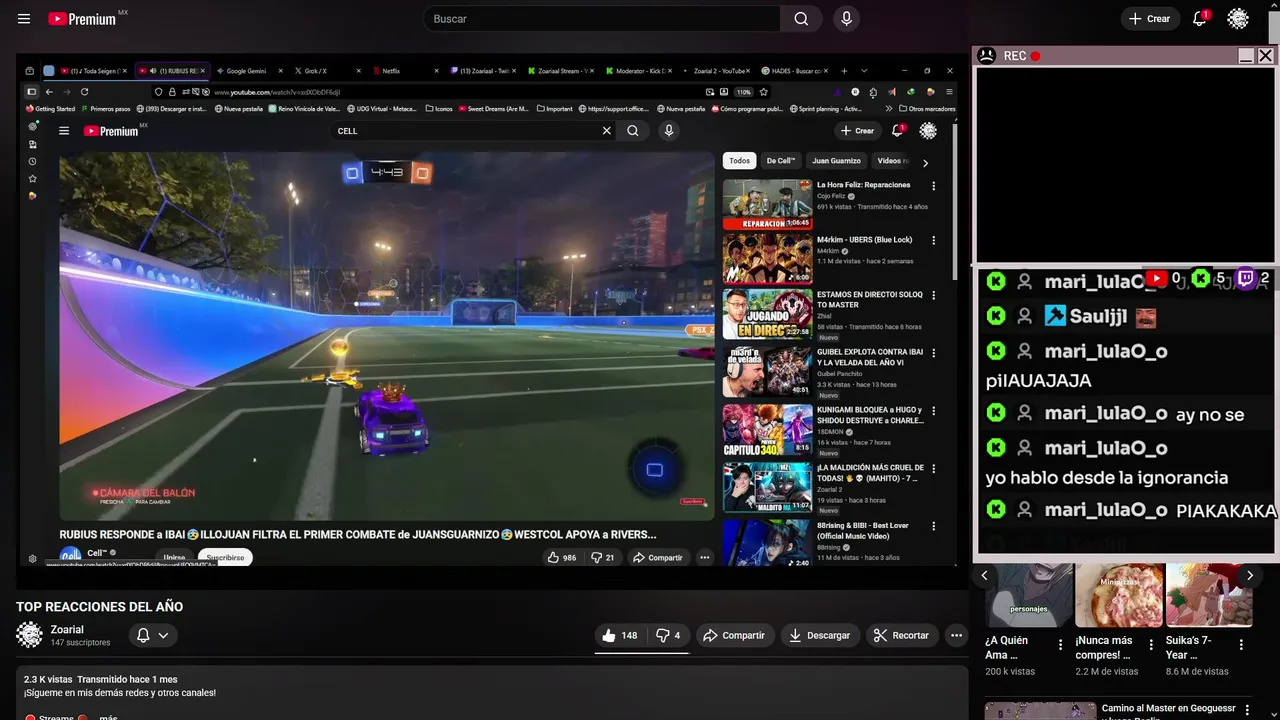The height and width of the screenshot is (720, 1280).
Task: Open the notifications bell in the page header
Action: click(x=1200, y=19)
